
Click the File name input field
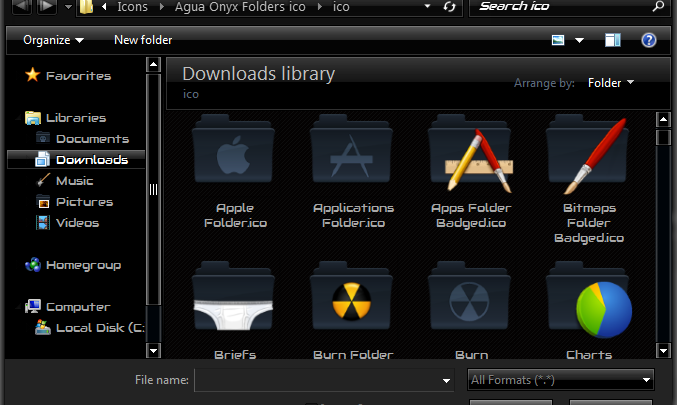[x=317, y=380]
